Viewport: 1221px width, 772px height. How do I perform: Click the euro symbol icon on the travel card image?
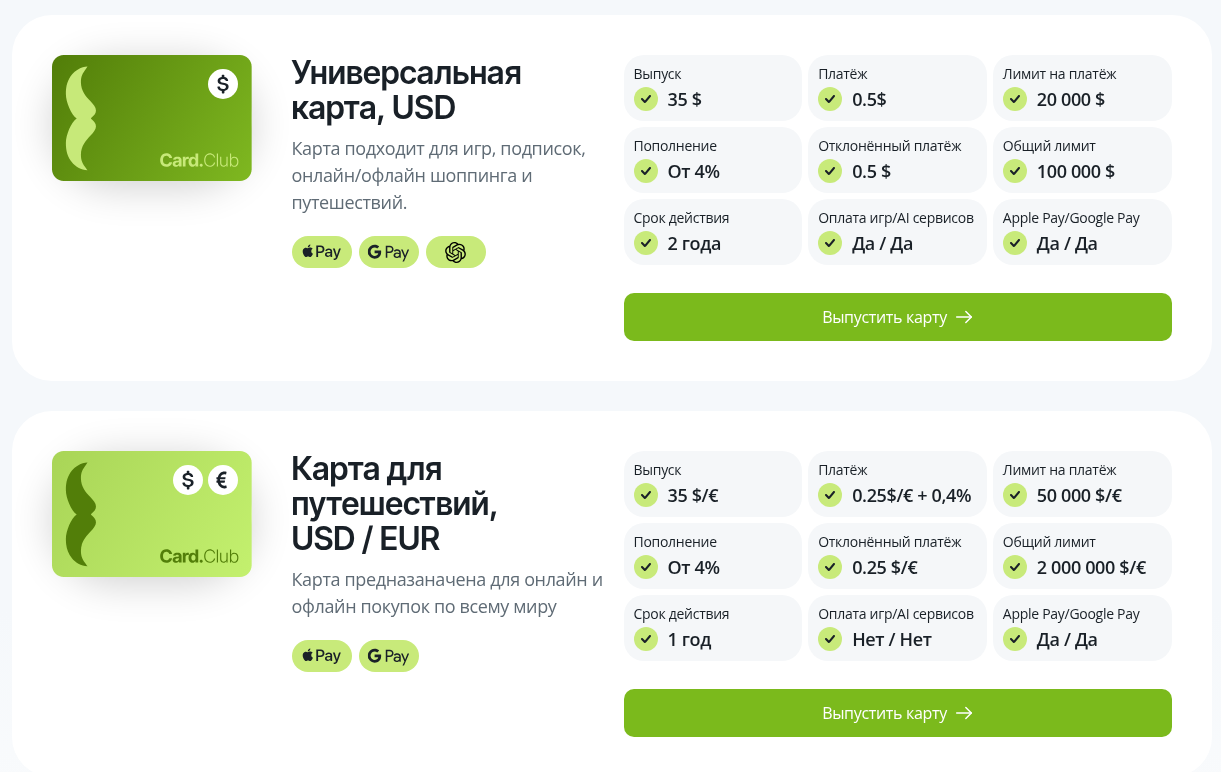click(x=223, y=480)
